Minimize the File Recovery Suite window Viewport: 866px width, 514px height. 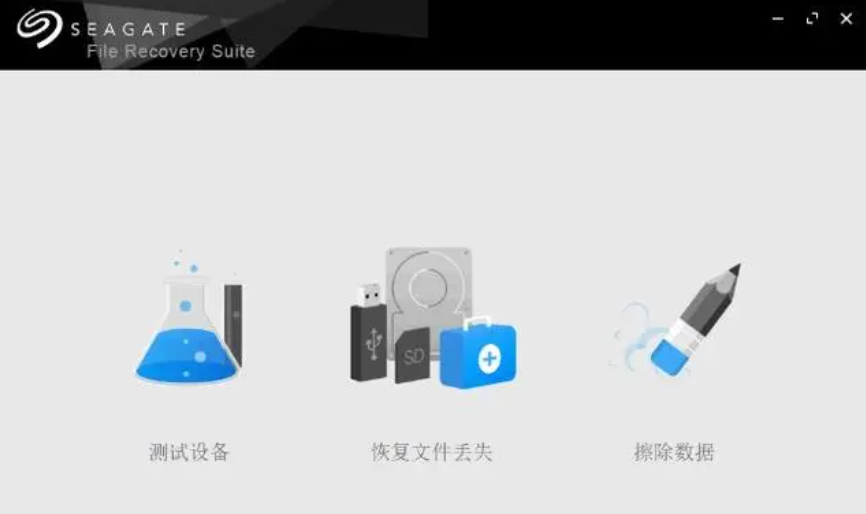coord(778,19)
